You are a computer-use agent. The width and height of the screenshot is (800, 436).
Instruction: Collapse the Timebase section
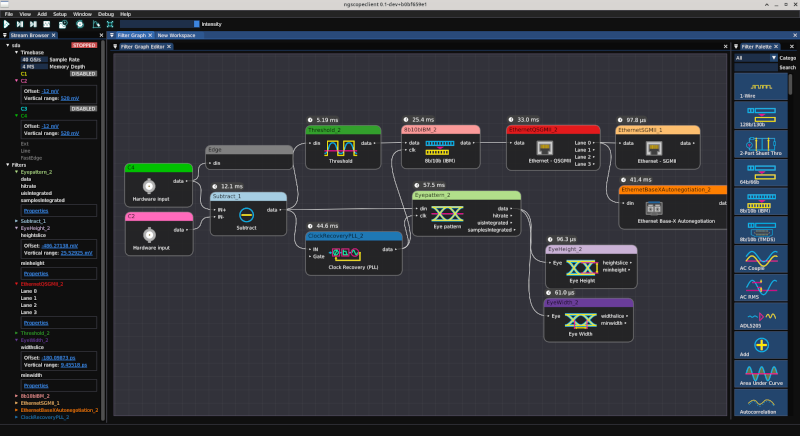(16, 53)
